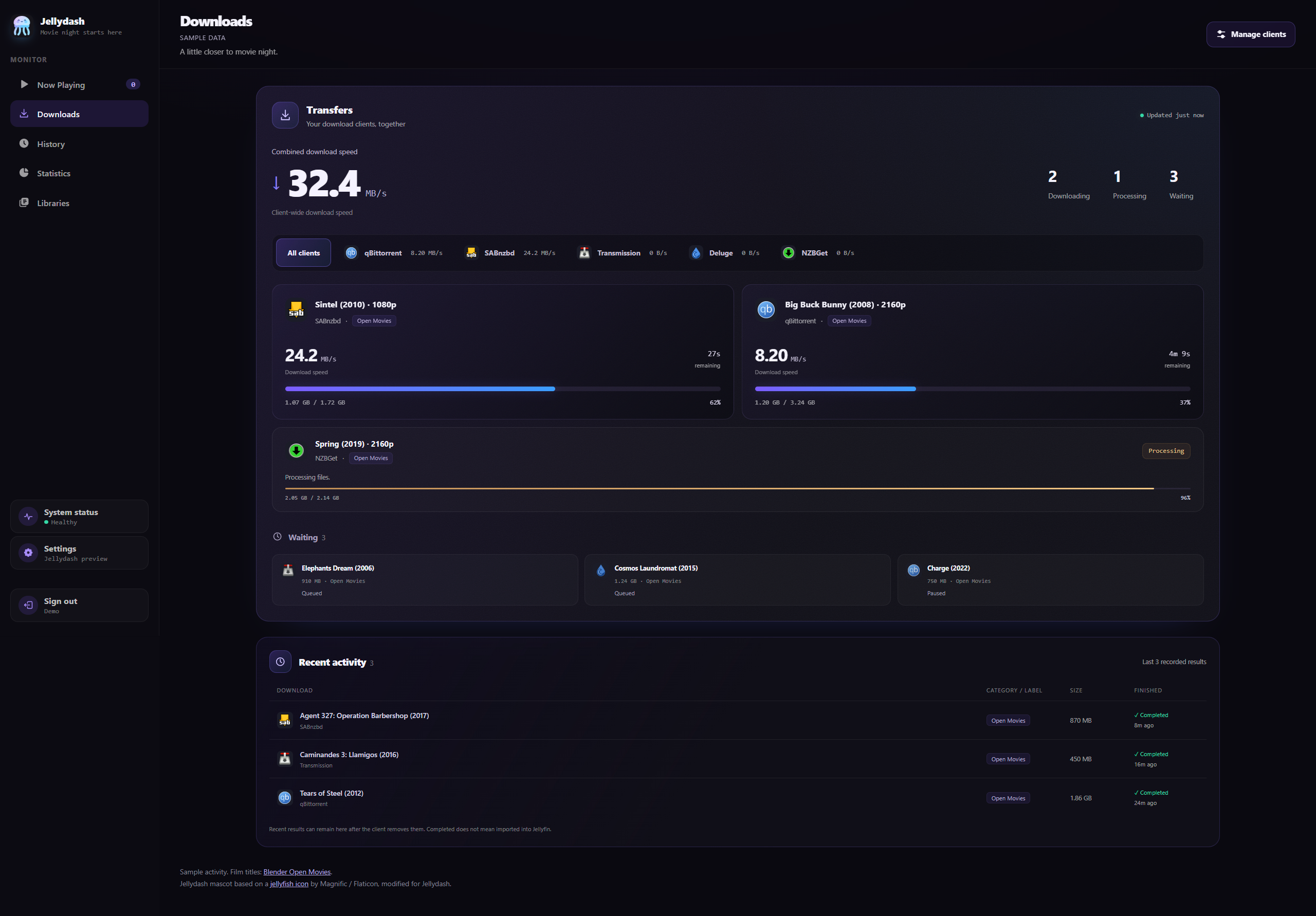
Task: Click the Transmission icon in client filter
Action: [584, 253]
